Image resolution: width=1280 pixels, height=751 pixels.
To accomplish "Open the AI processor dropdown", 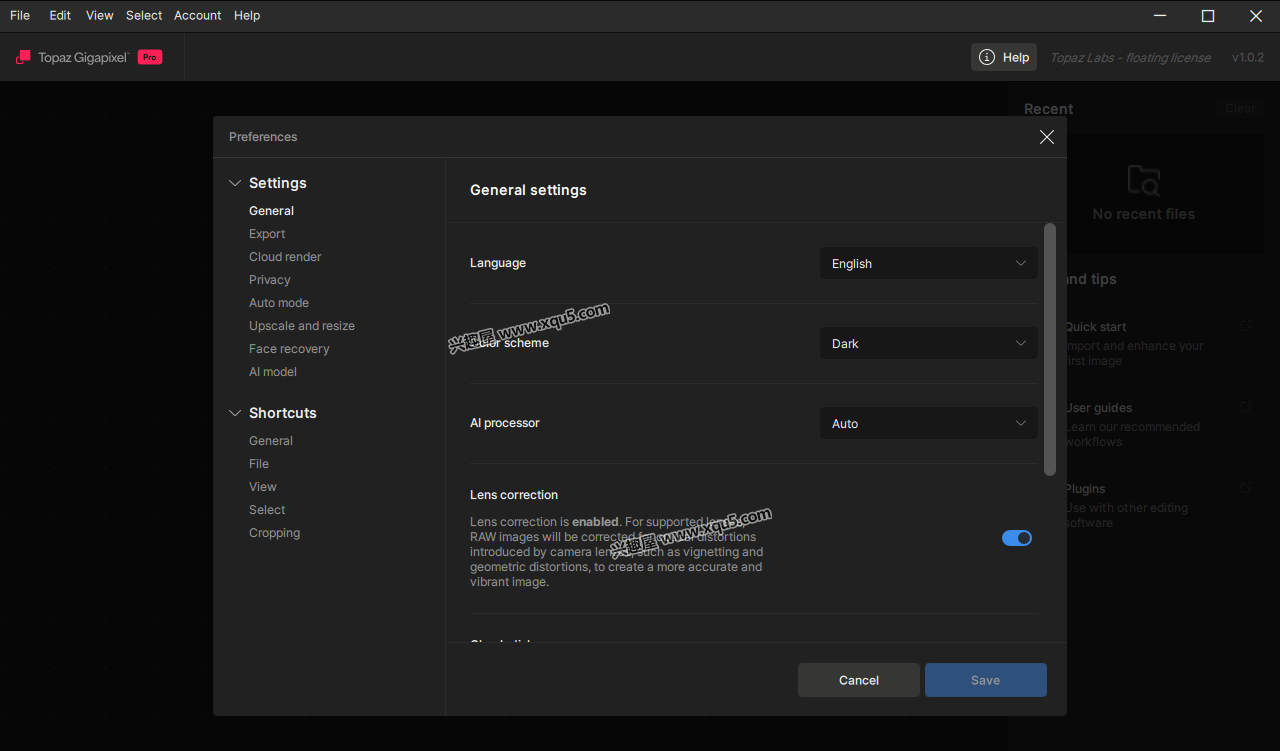I will tap(928, 424).
